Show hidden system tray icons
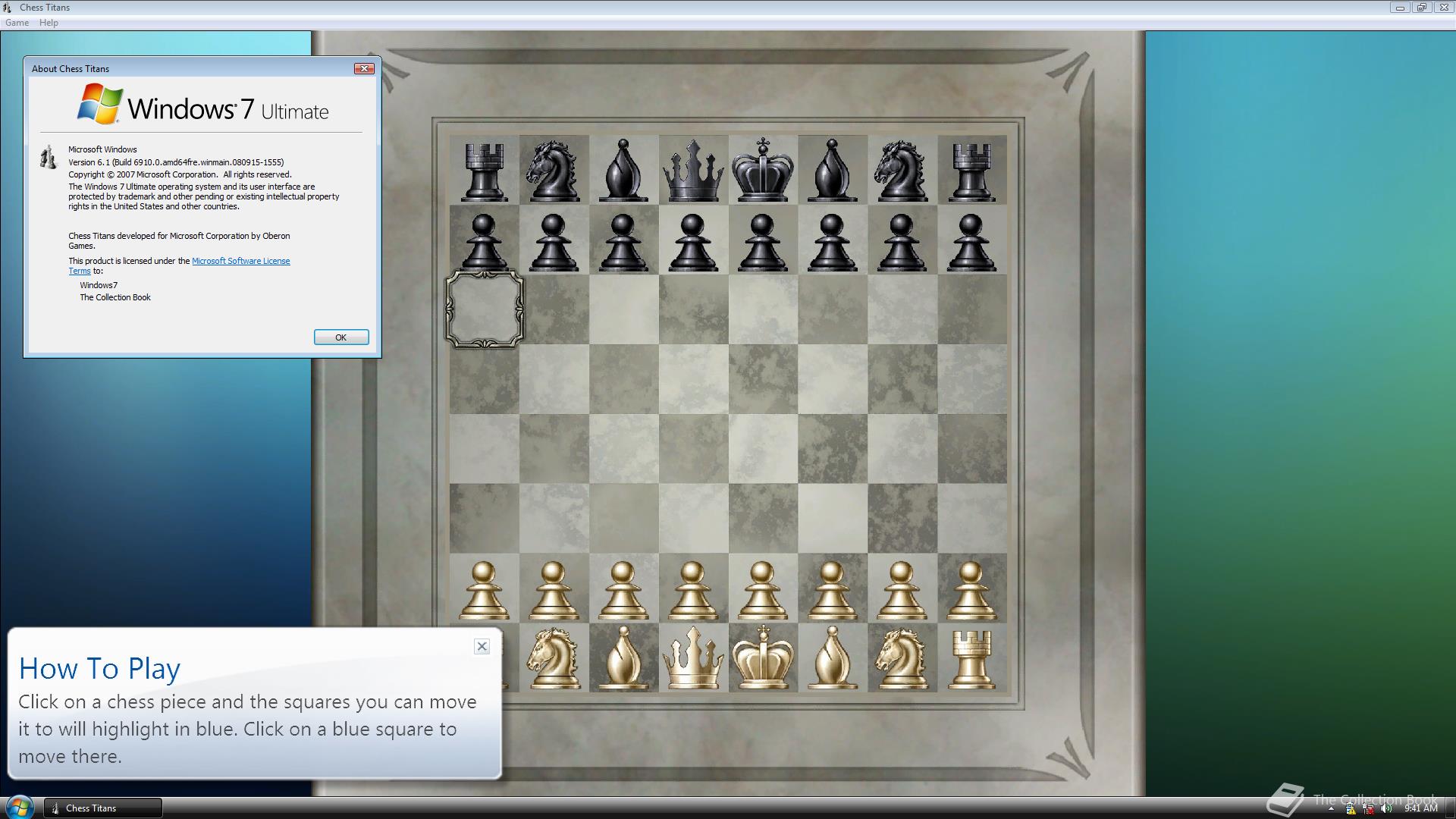 (x=1331, y=809)
